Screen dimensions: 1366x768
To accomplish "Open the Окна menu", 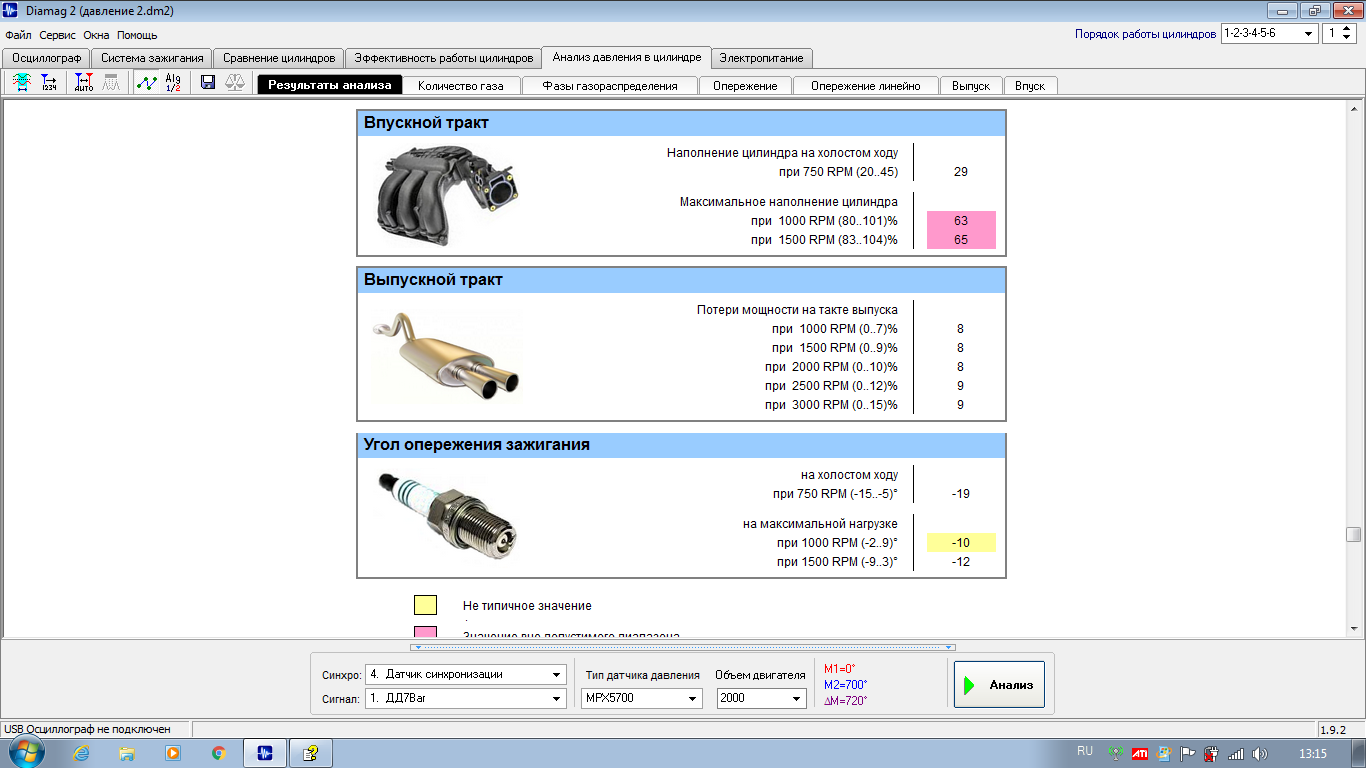I will [x=96, y=34].
